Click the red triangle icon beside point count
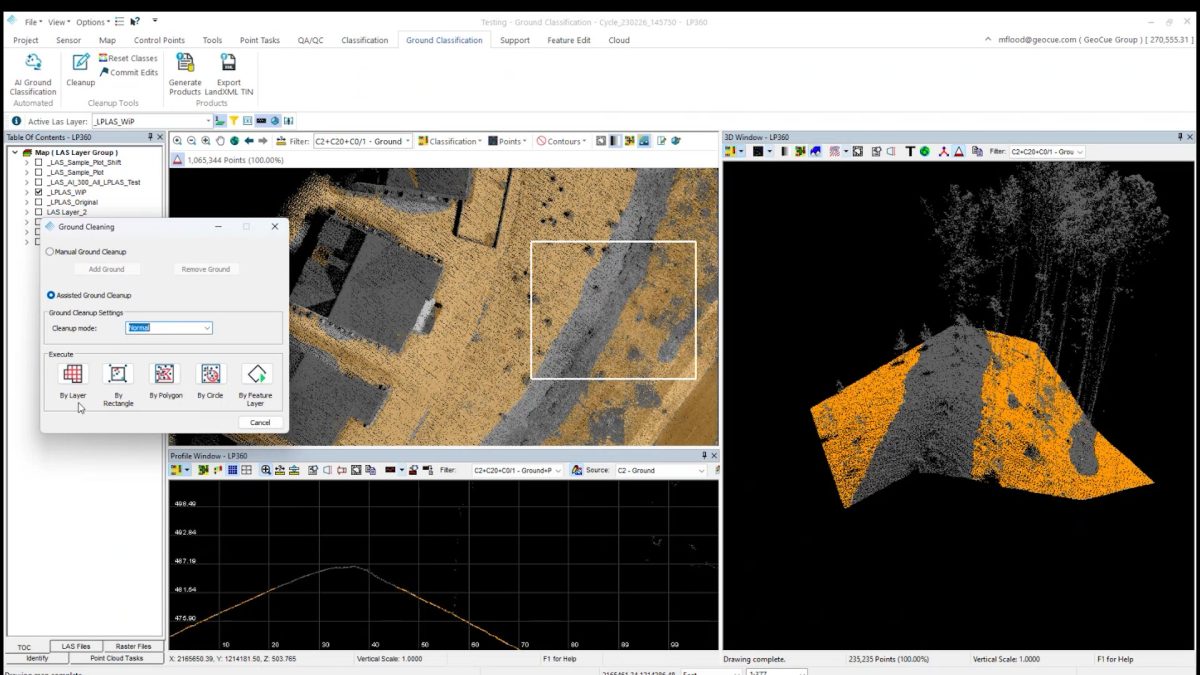The width and height of the screenshot is (1200, 675). [x=178, y=160]
